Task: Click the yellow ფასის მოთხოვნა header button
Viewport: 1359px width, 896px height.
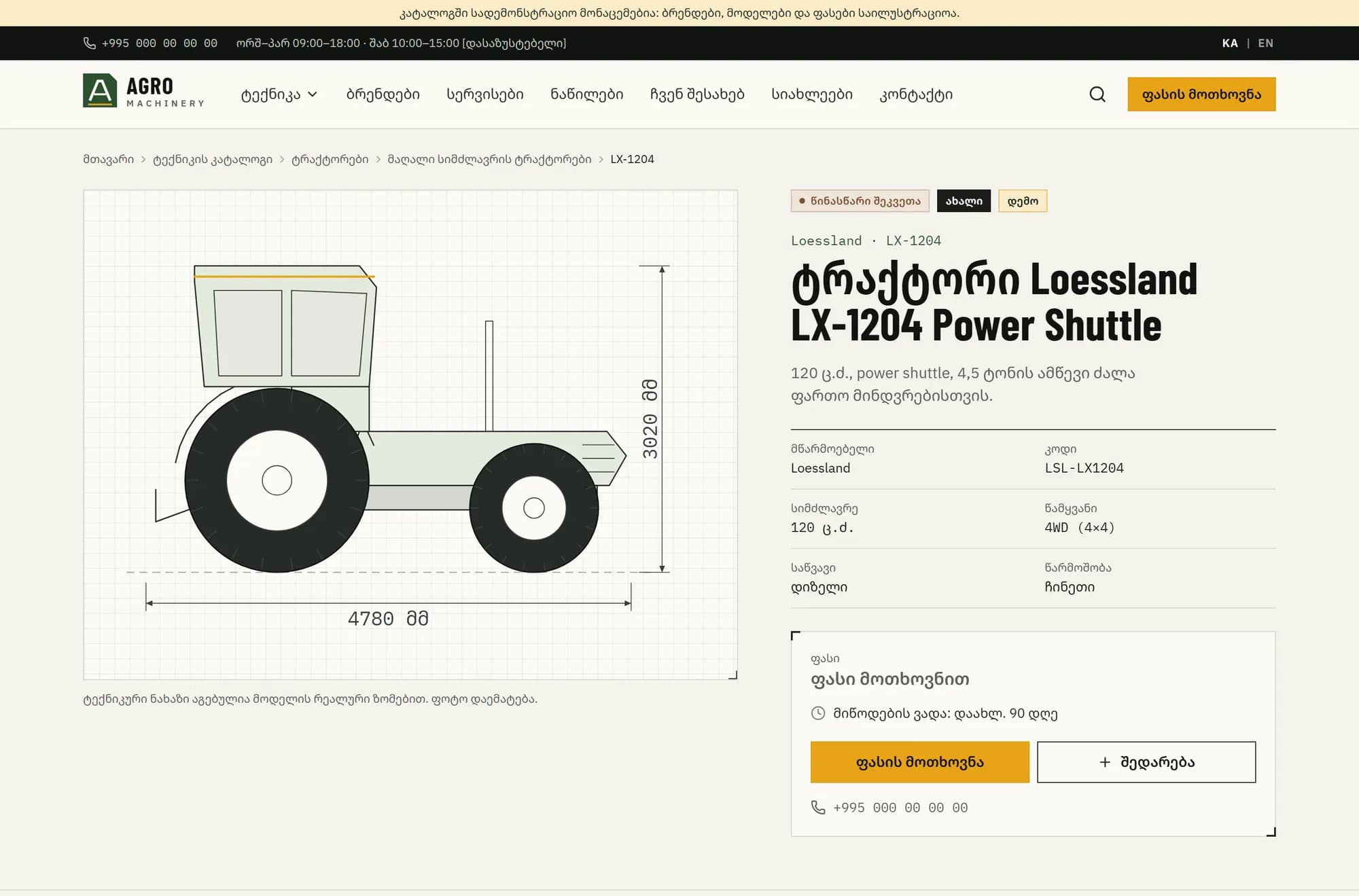Action: click(1201, 94)
